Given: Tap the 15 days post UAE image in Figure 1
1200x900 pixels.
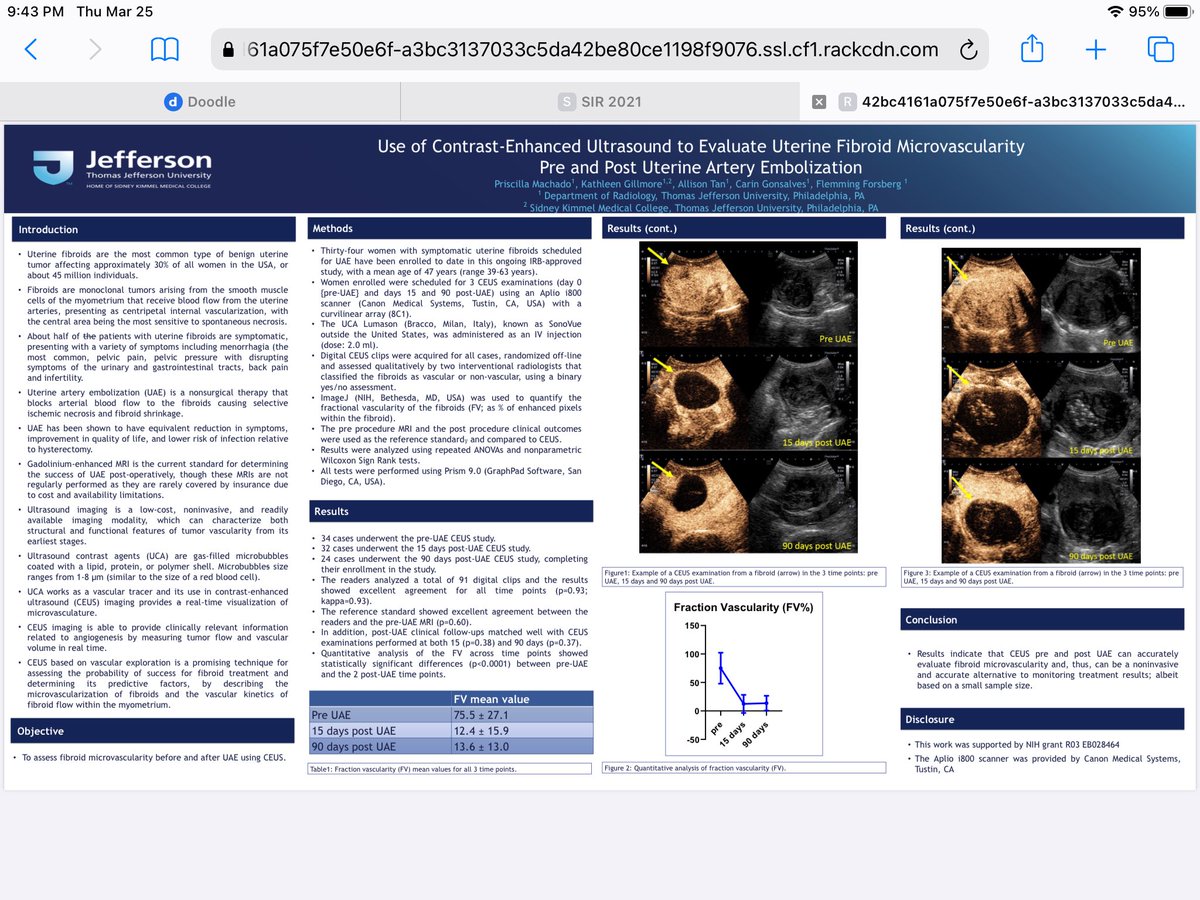Looking at the screenshot, I should (x=748, y=399).
